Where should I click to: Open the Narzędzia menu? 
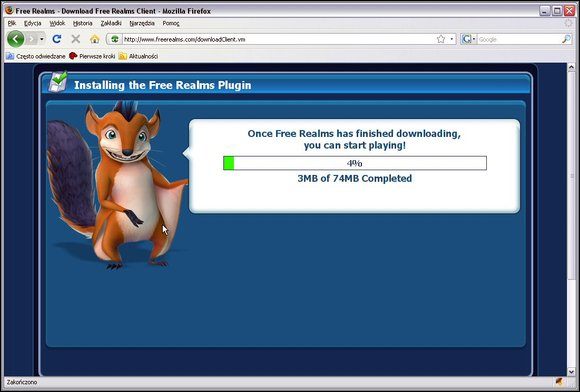tap(142, 23)
